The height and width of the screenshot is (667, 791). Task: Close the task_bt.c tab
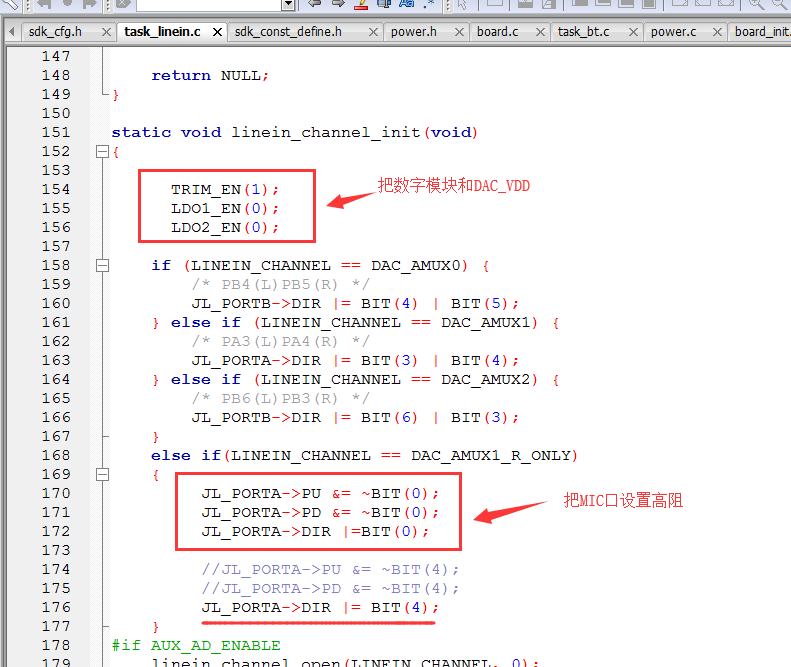pyautogui.click(x=633, y=32)
